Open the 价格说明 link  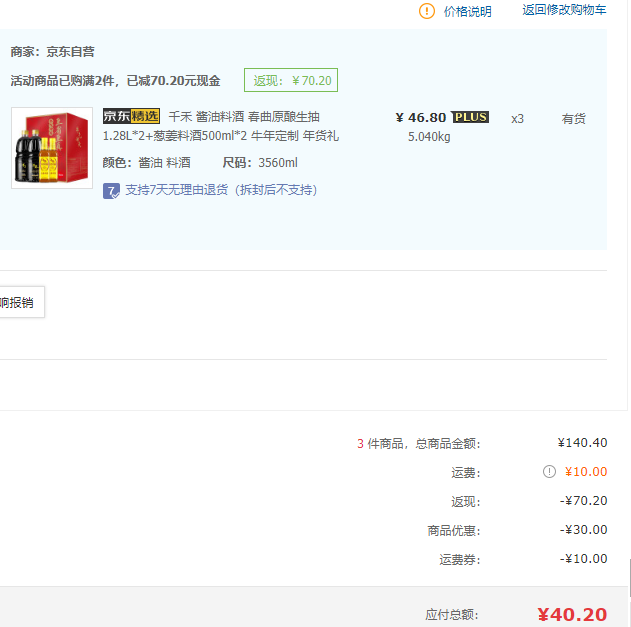click(467, 12)
